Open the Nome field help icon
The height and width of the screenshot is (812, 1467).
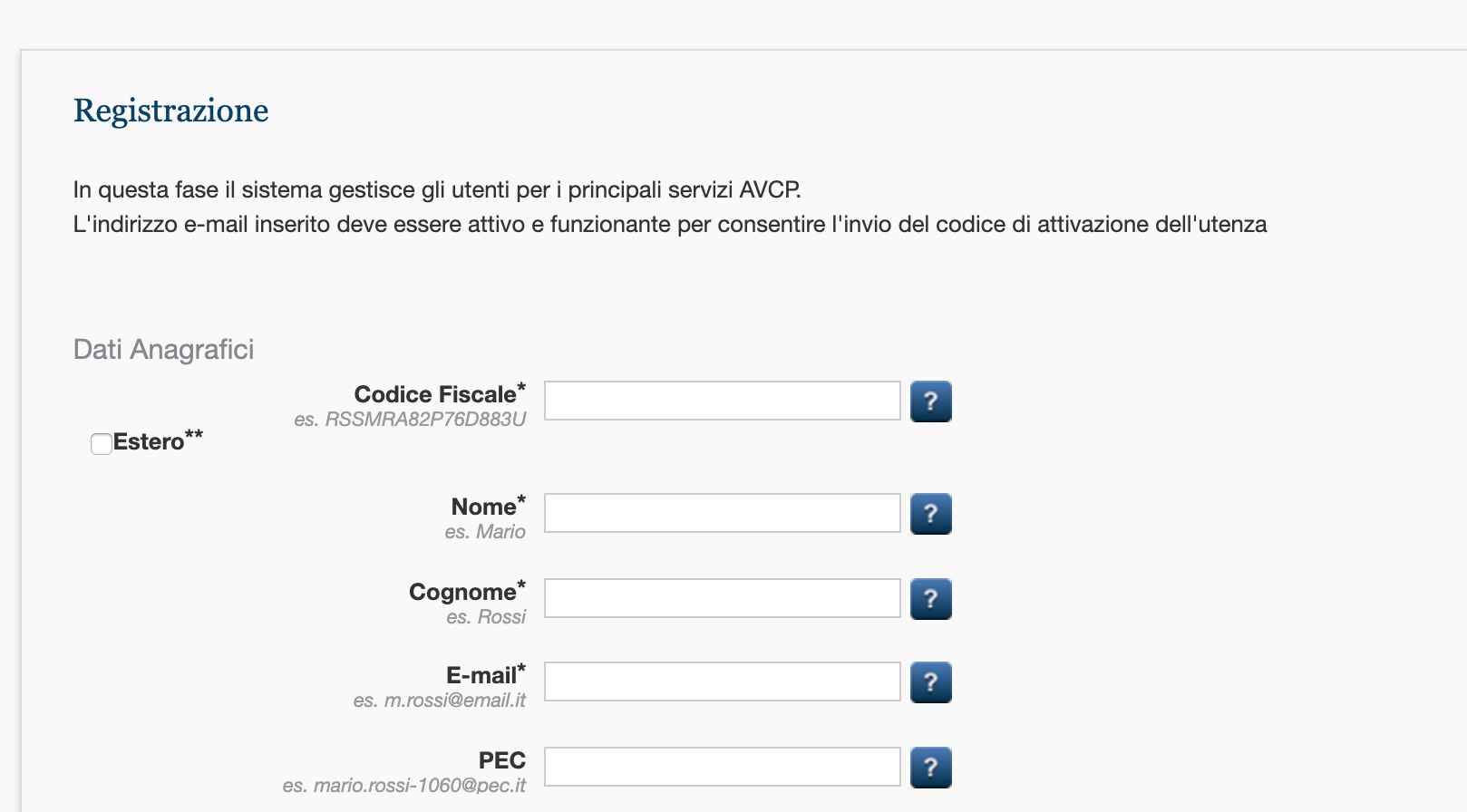pos(930,514)
